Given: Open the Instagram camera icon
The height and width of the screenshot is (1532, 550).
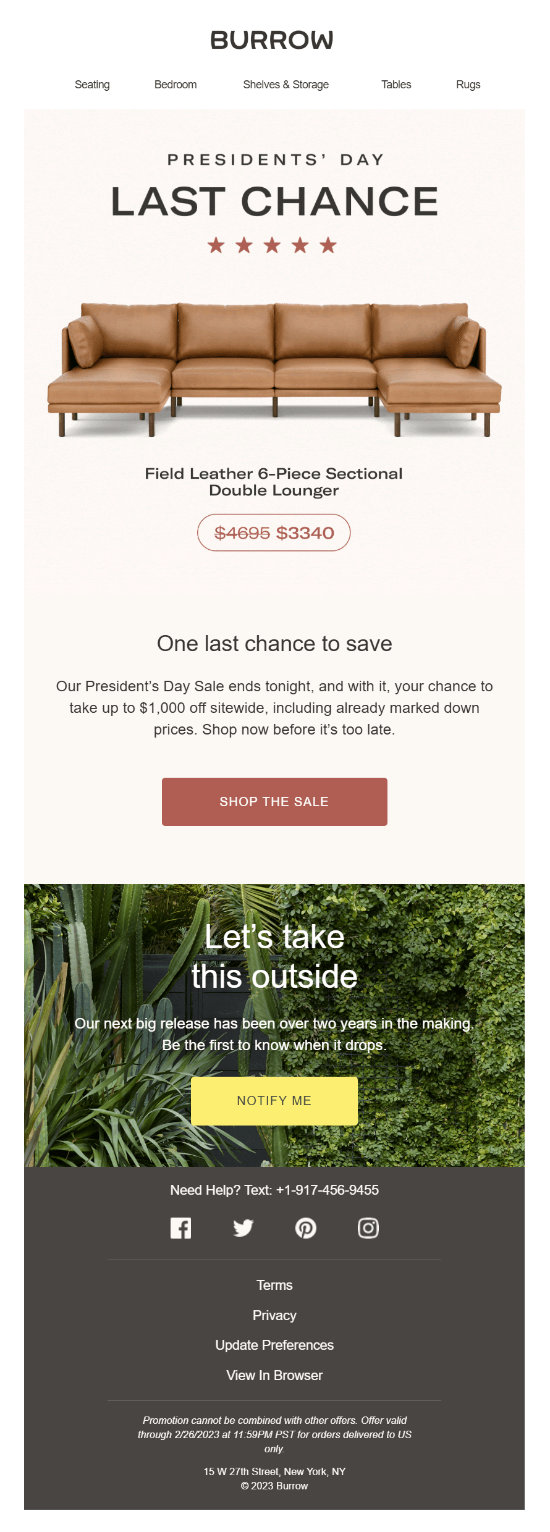Looking at the screenshot, I should (368, 1228).
